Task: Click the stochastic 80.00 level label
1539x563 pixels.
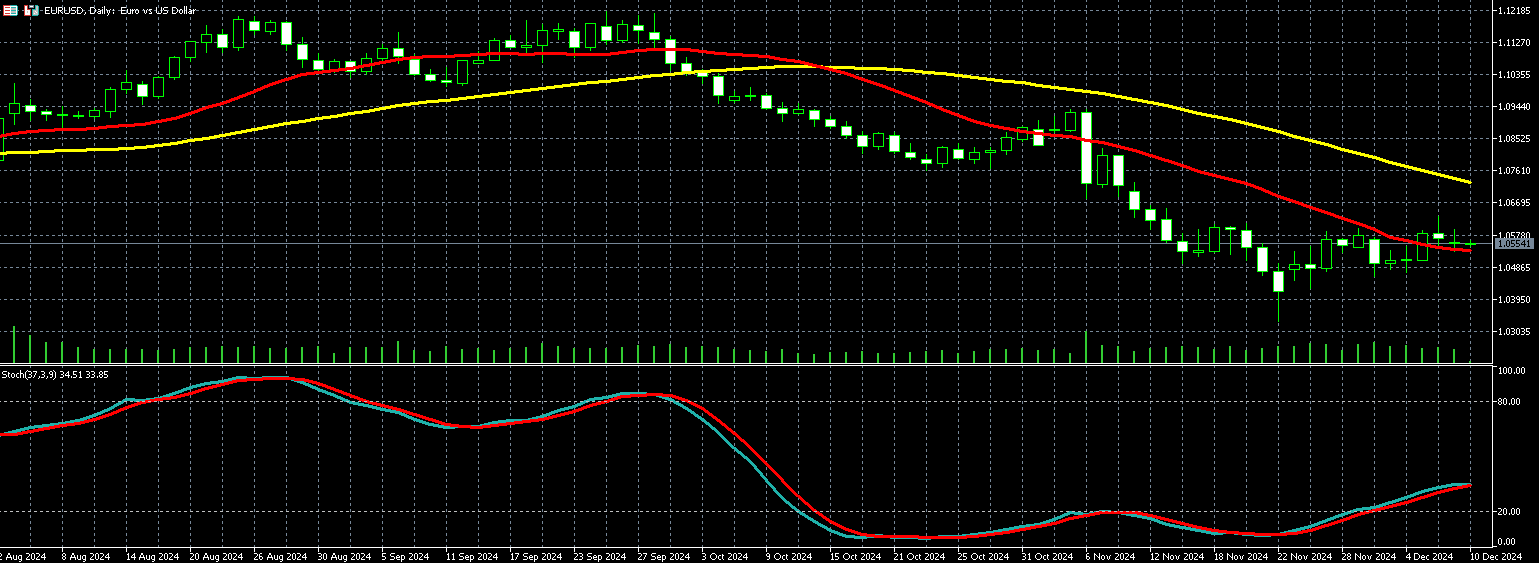Action: tap(1510, 402)
